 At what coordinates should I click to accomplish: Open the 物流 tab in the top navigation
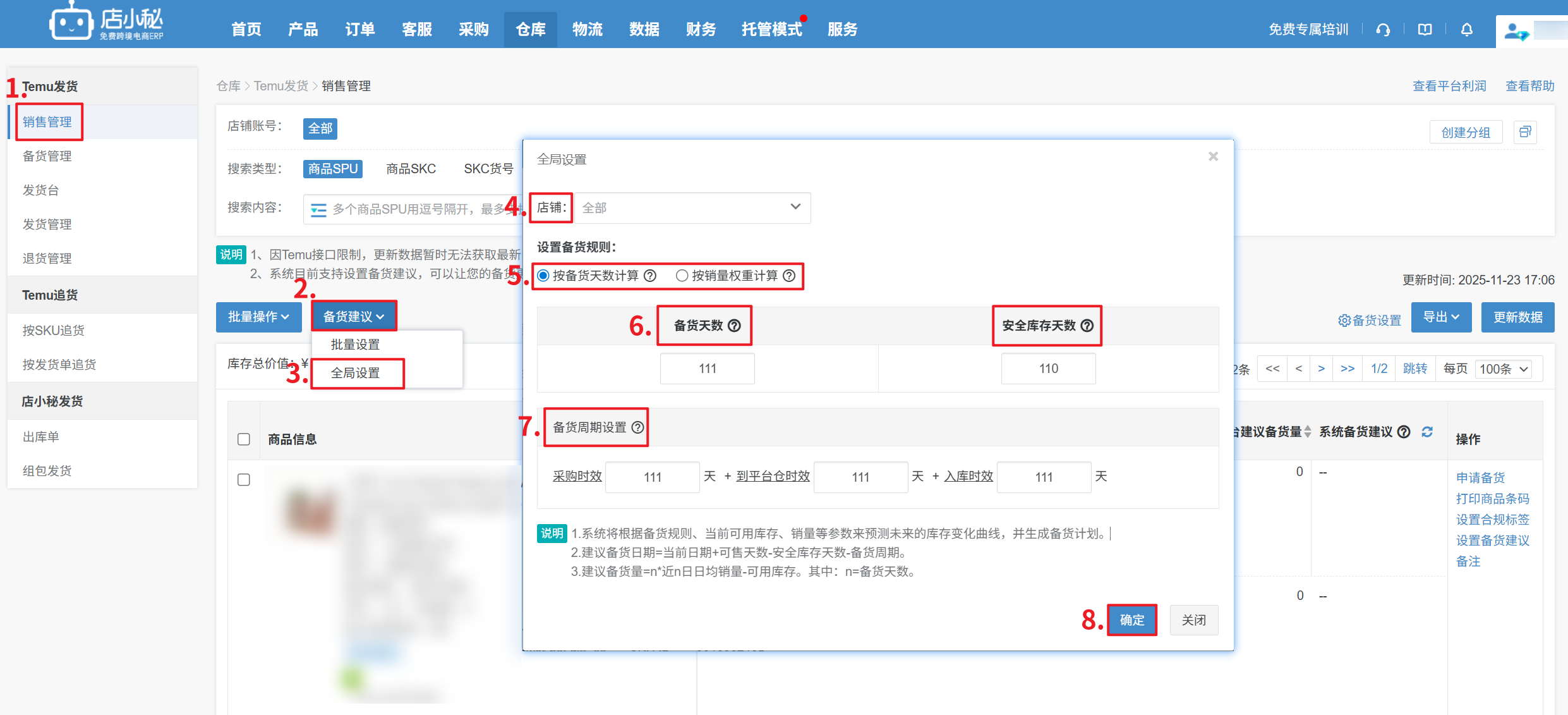pyautogui.click(x=587, y=29)
